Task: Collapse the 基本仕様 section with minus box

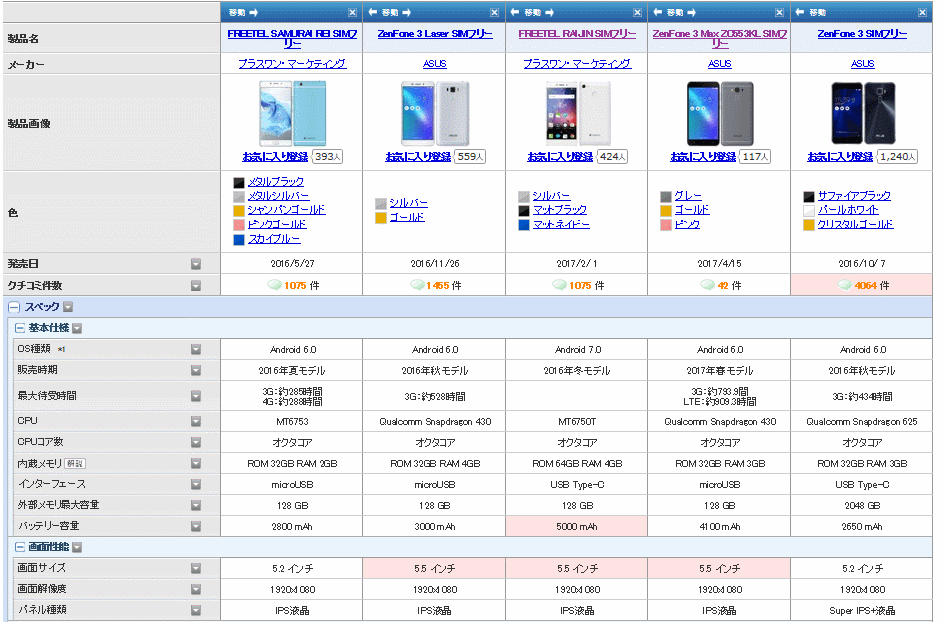Action: coord(19,328)
